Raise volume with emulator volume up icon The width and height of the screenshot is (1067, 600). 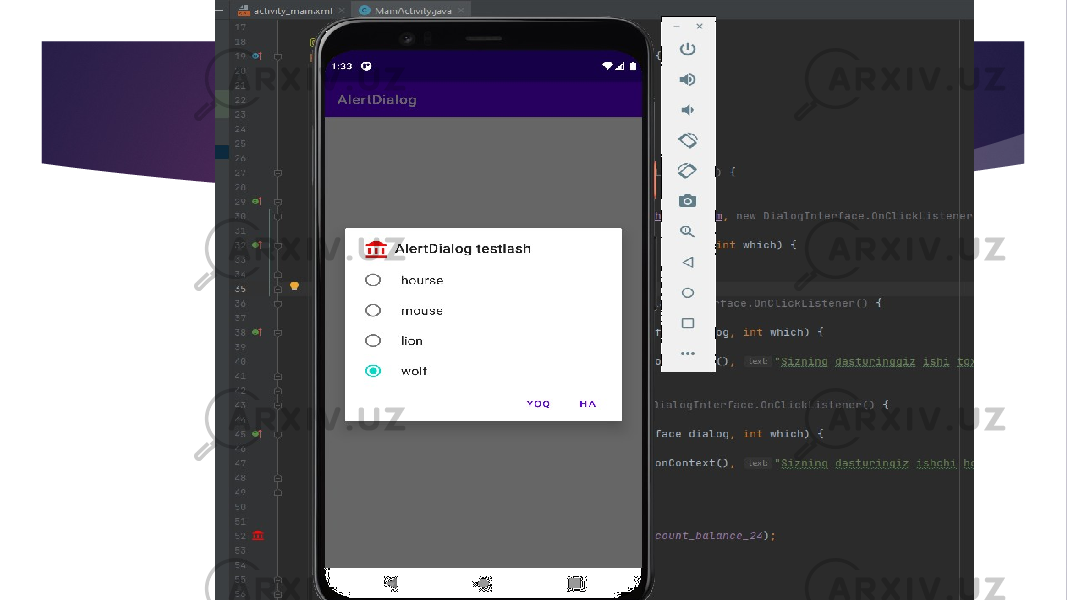pos(687,80)
